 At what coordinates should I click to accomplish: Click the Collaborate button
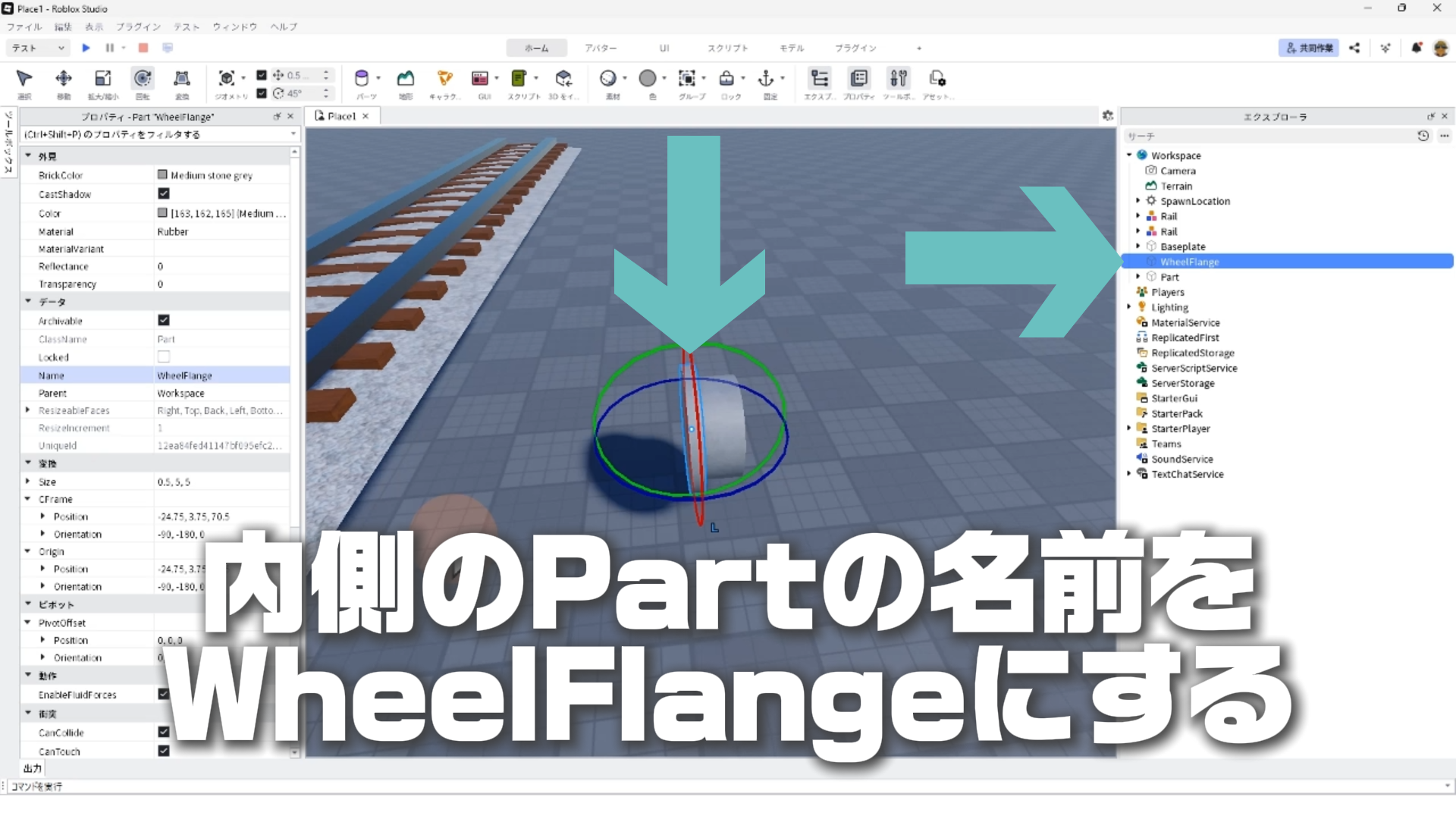(1308, 48)
